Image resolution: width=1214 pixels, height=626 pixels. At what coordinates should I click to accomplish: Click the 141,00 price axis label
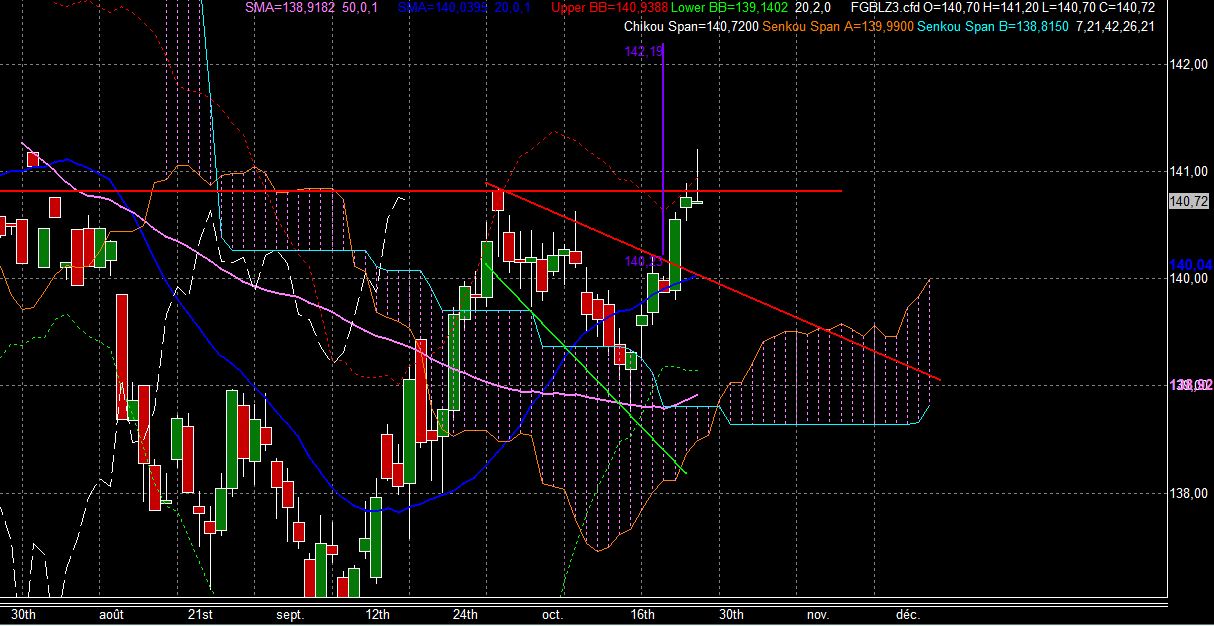tap(1188, 171)
